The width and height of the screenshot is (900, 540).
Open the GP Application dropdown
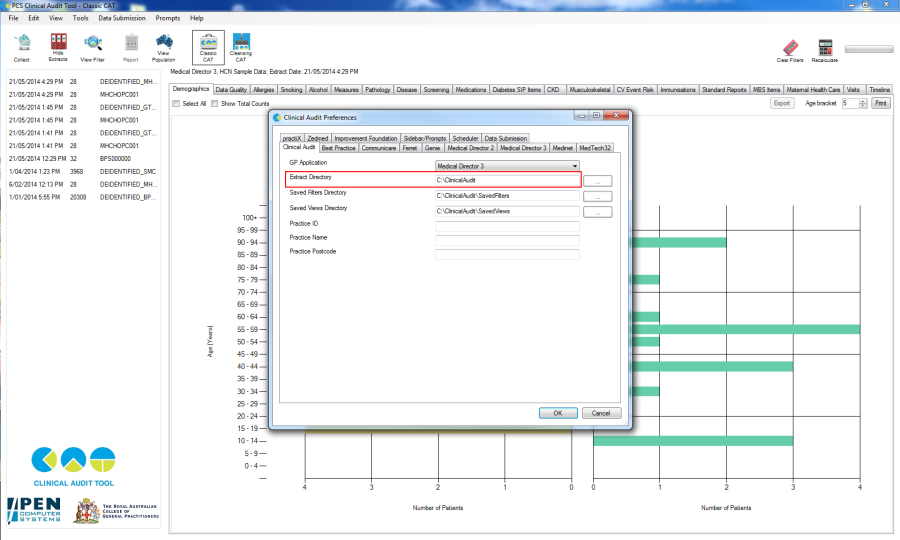(507, 166)
